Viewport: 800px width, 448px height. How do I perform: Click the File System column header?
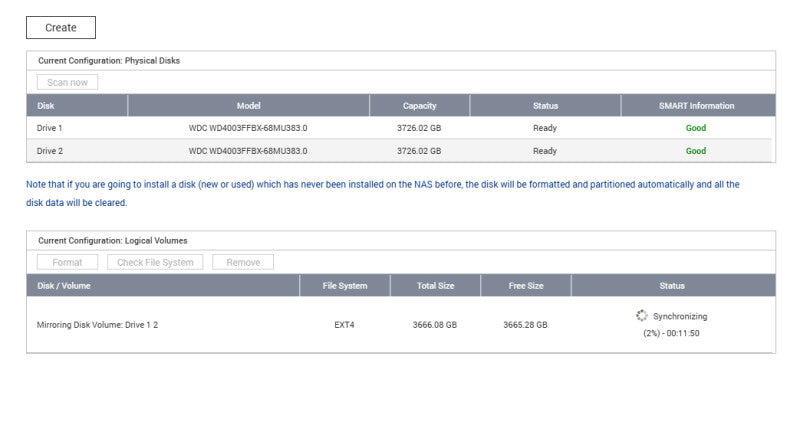[x=345, y=286]
